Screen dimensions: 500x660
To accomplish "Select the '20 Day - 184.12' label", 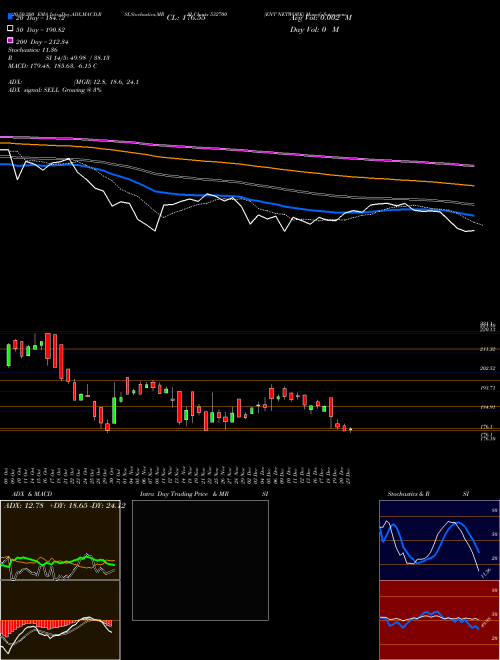I will pyautogui.click(x=40, y=18).
